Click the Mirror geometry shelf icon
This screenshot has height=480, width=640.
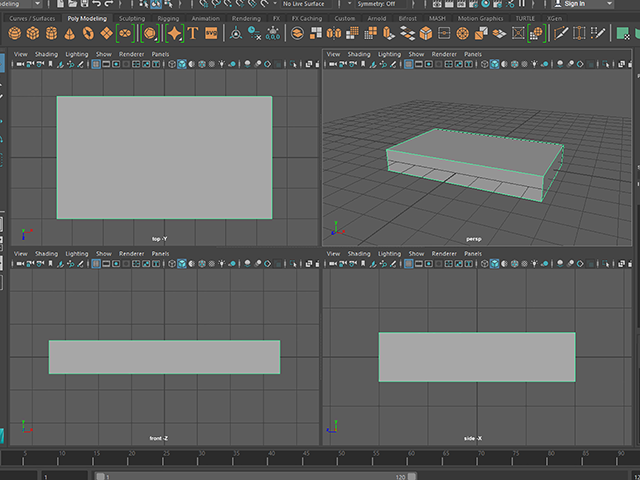(x=334, y=33)
